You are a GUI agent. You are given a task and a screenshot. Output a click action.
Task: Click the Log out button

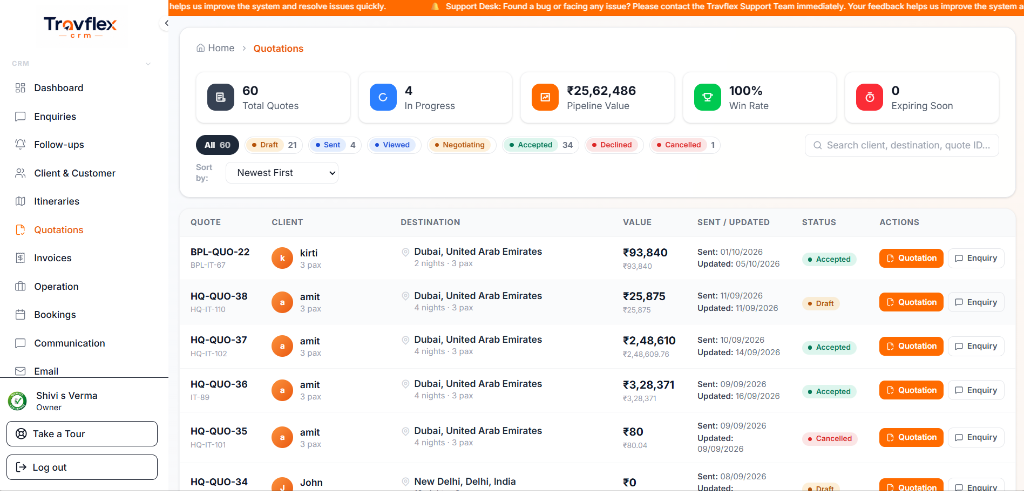coord(82,467)
